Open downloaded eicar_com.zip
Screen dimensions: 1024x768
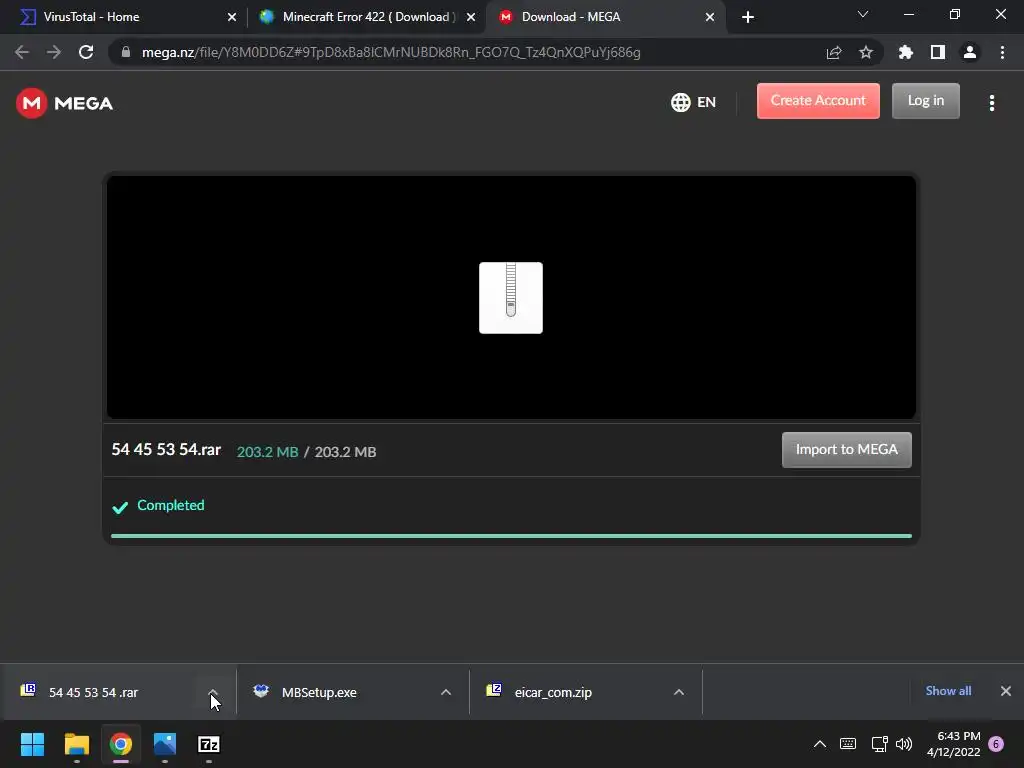click(553, 692)
